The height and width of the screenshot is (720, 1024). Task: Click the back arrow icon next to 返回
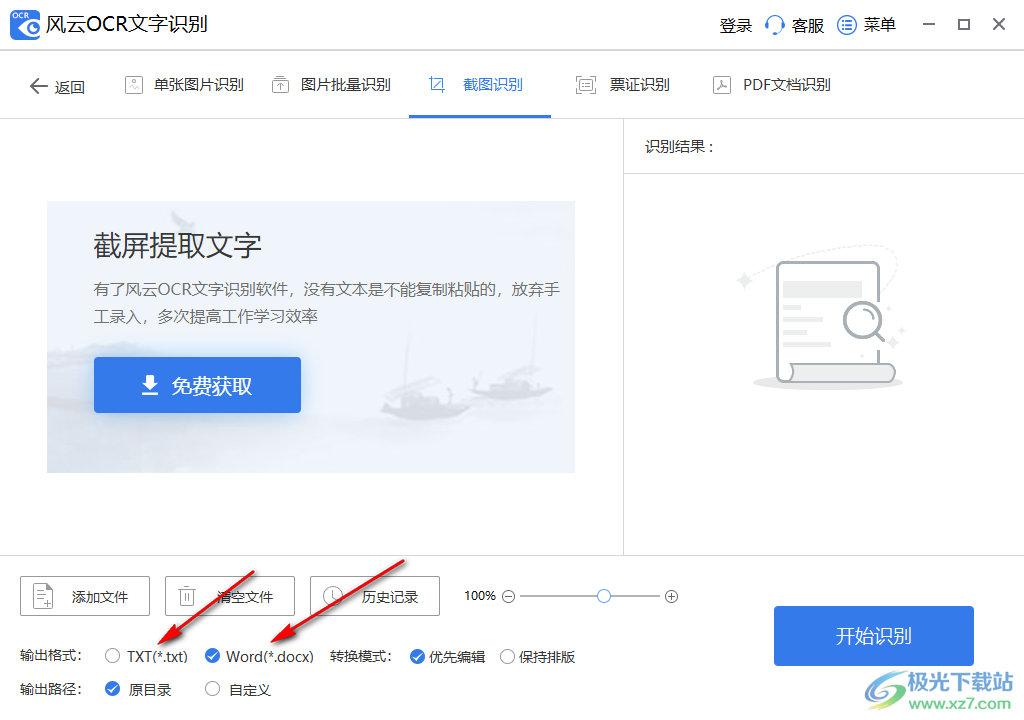coord(39,86)
